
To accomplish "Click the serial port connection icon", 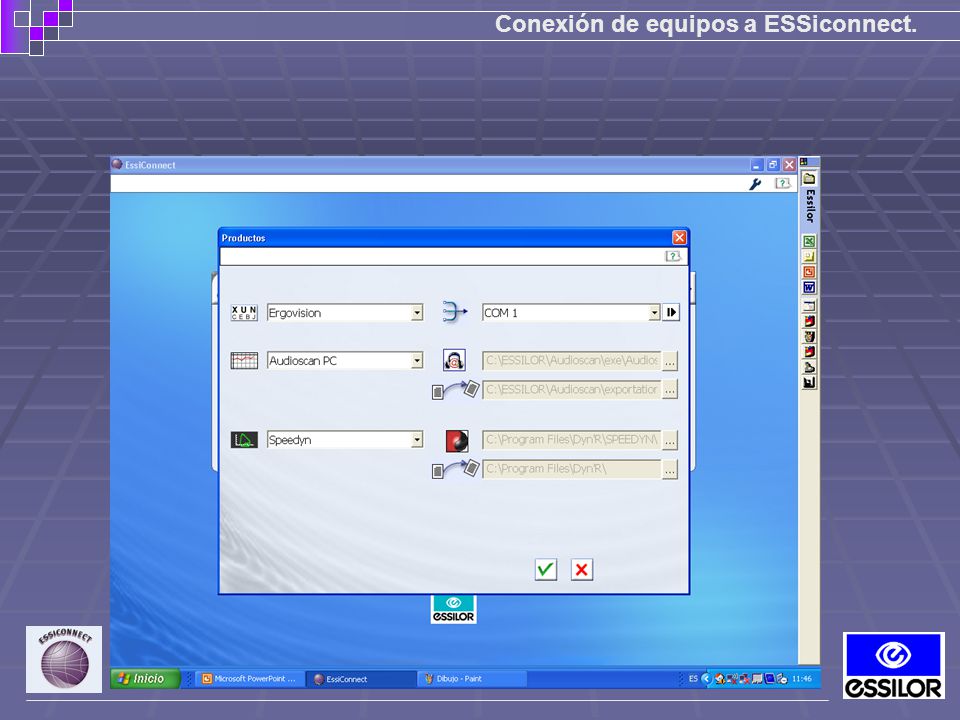I will [x=454, y=312].
